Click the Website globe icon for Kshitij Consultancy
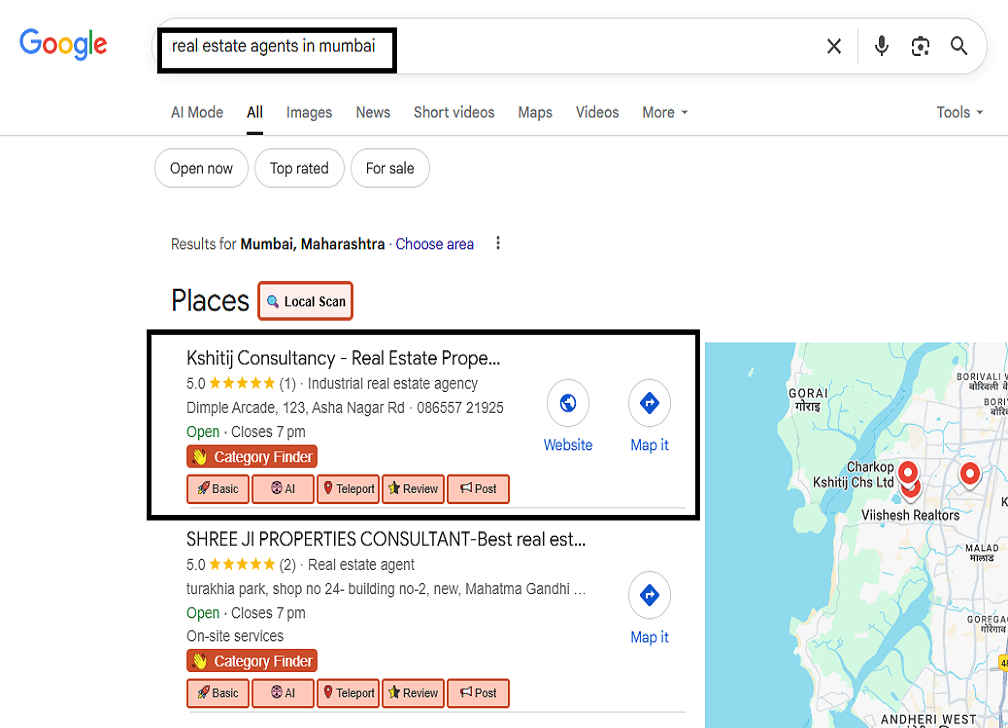This screenshot has height=728, width=1008. [568, 402]
